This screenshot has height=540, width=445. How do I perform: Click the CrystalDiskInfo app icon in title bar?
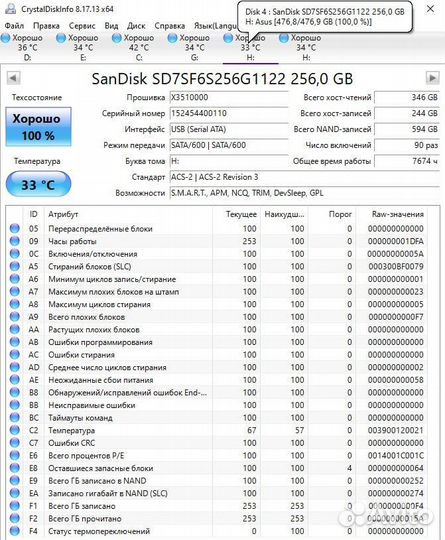[x=11, y=9]
